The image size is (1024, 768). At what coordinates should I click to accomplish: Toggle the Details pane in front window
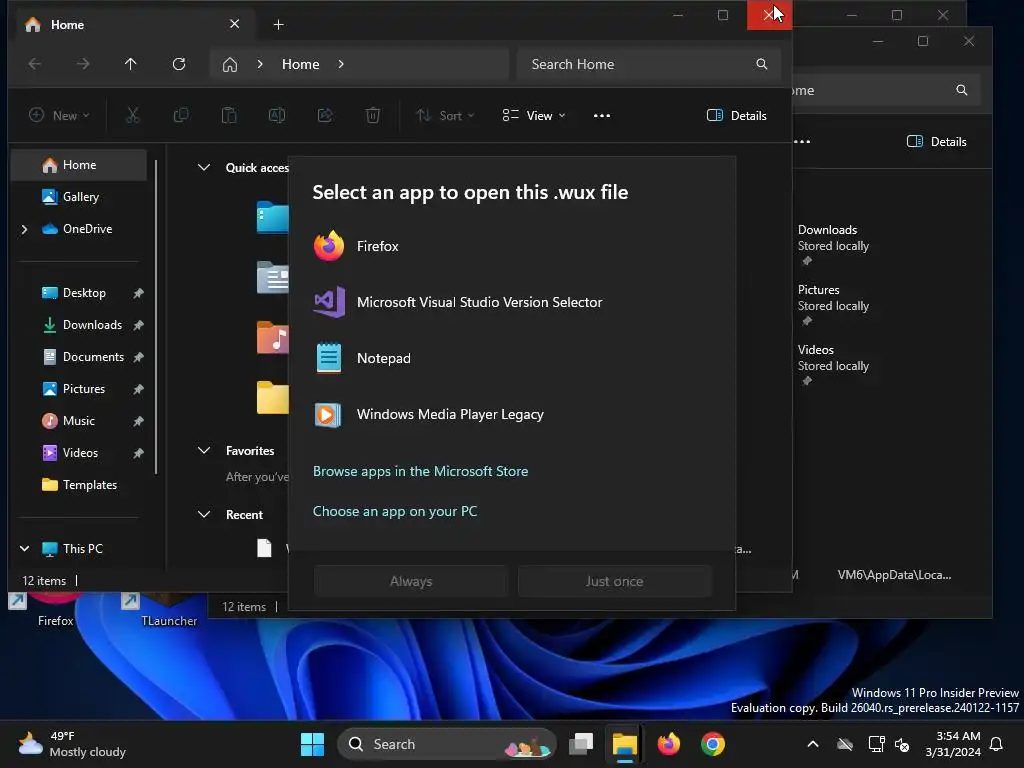(737, 116)
